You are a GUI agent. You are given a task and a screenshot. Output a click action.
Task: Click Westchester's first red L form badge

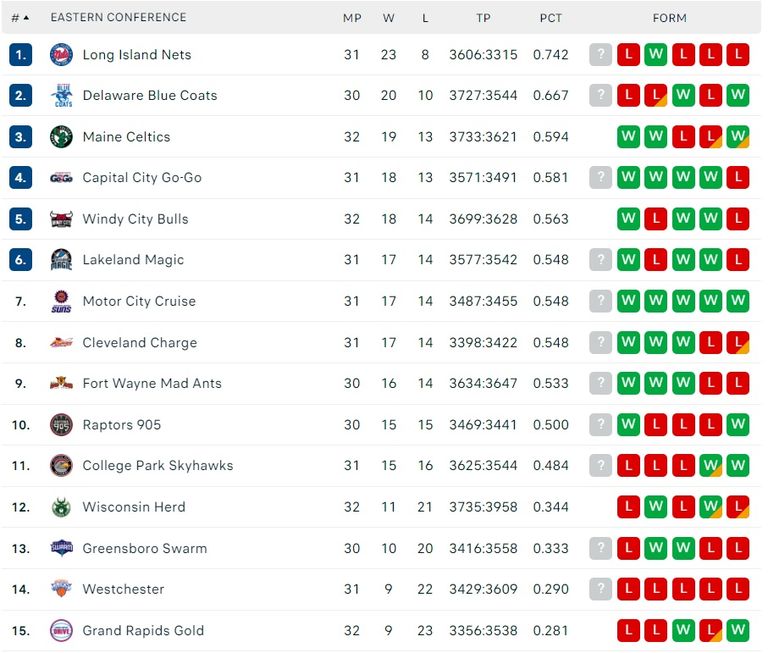[x=628, y=589]
